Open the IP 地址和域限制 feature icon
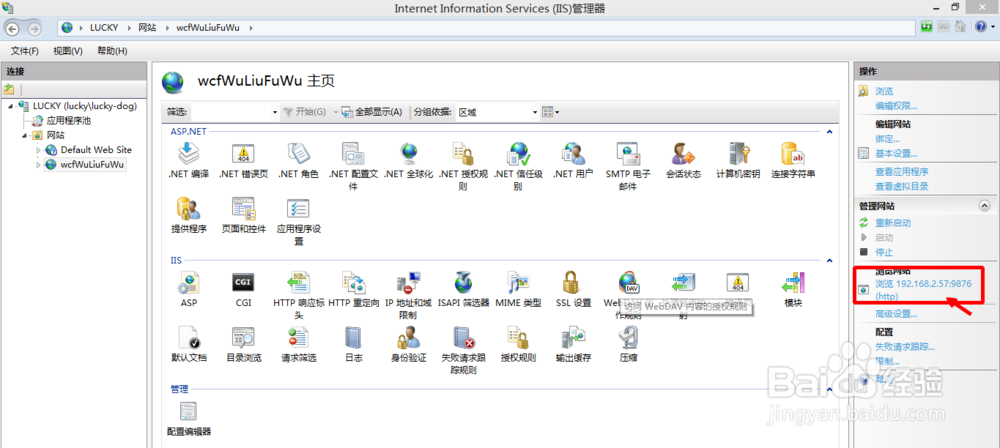 click(x=409, y=283)
